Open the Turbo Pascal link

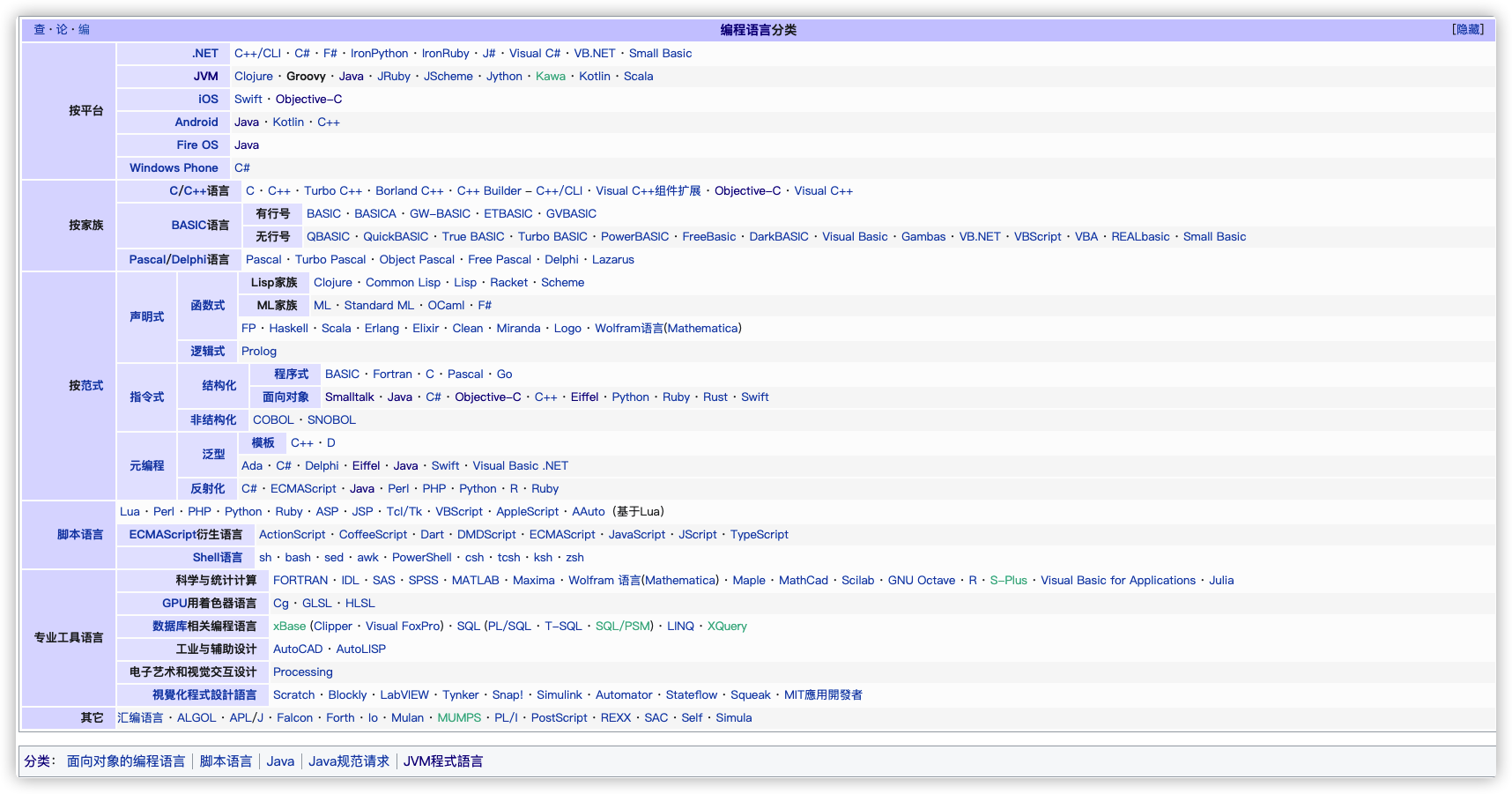point(330,259)
